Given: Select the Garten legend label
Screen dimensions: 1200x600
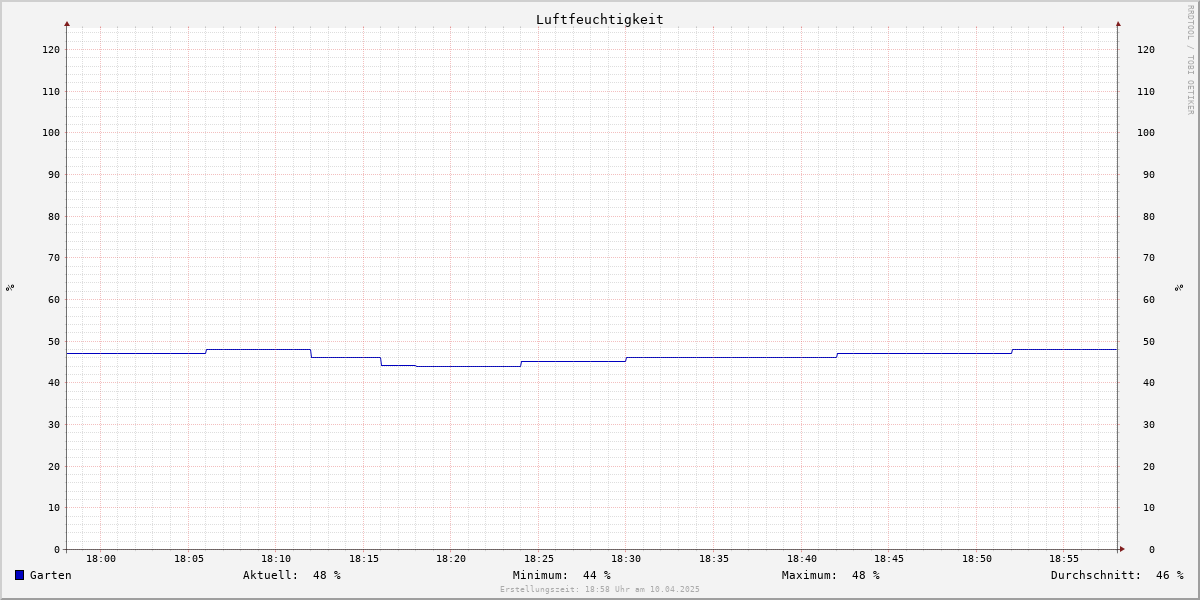Looking at the screenshot, I should pyautogui.click(x=51, y=575).
